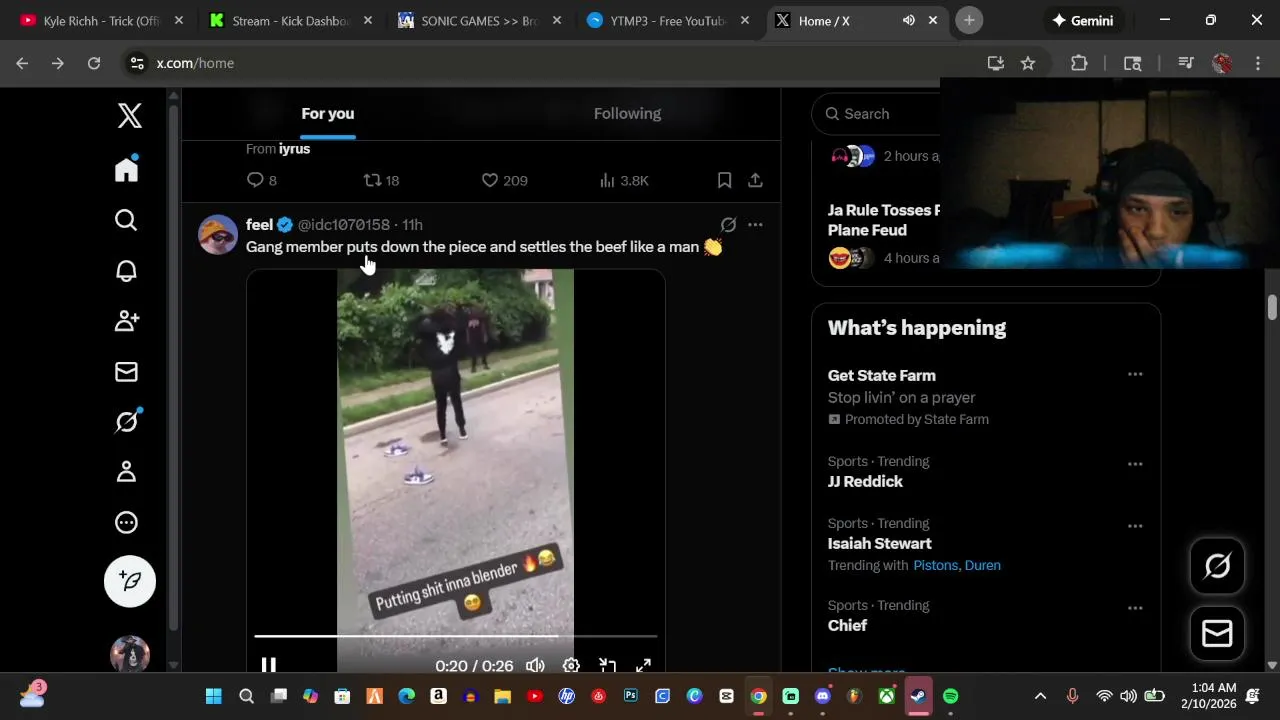Image resolution: width=1280 pixels, height=720 pixels.
Task: Click the white compose Post button
Action: click(130, 581)
